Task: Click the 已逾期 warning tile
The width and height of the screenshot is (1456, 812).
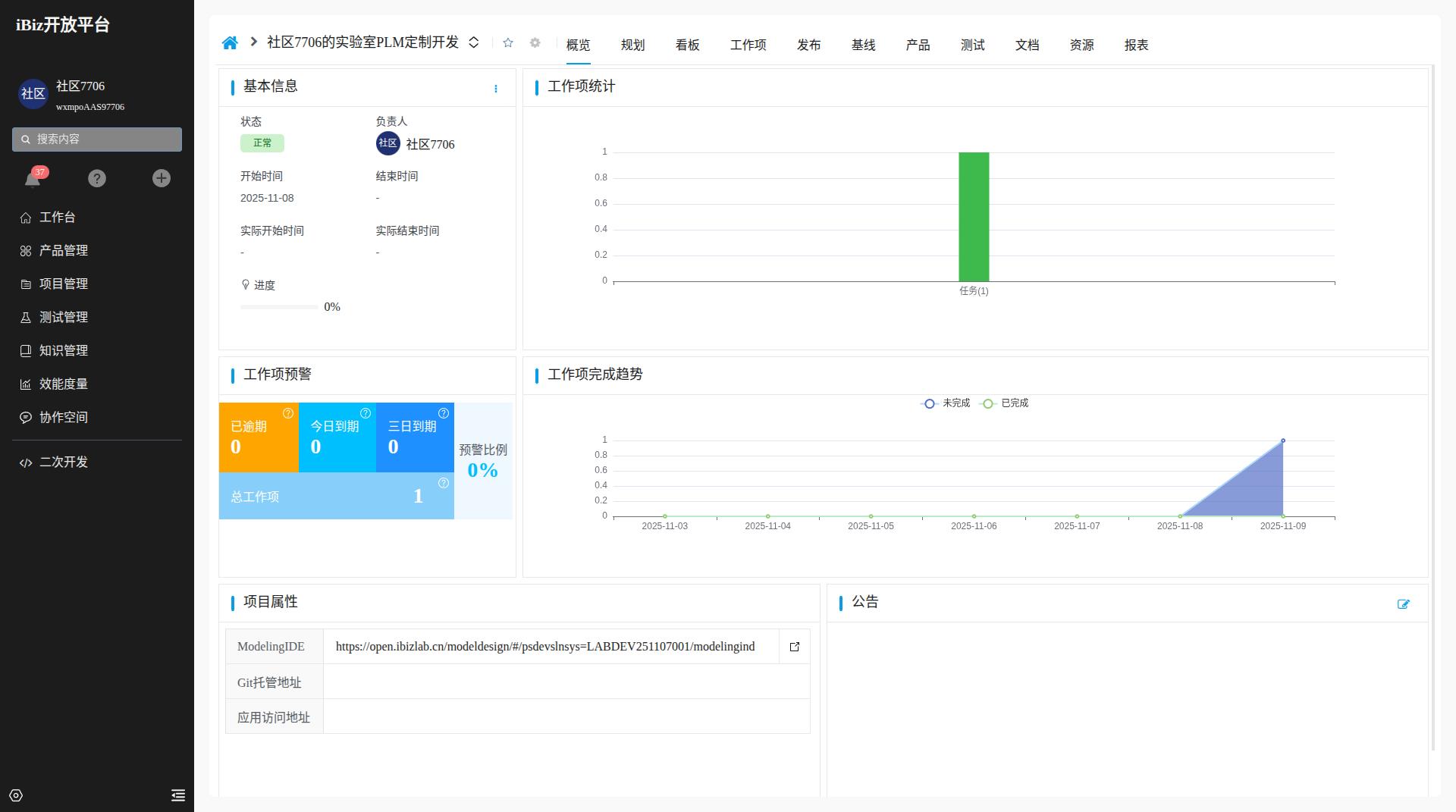Action: 258,437
